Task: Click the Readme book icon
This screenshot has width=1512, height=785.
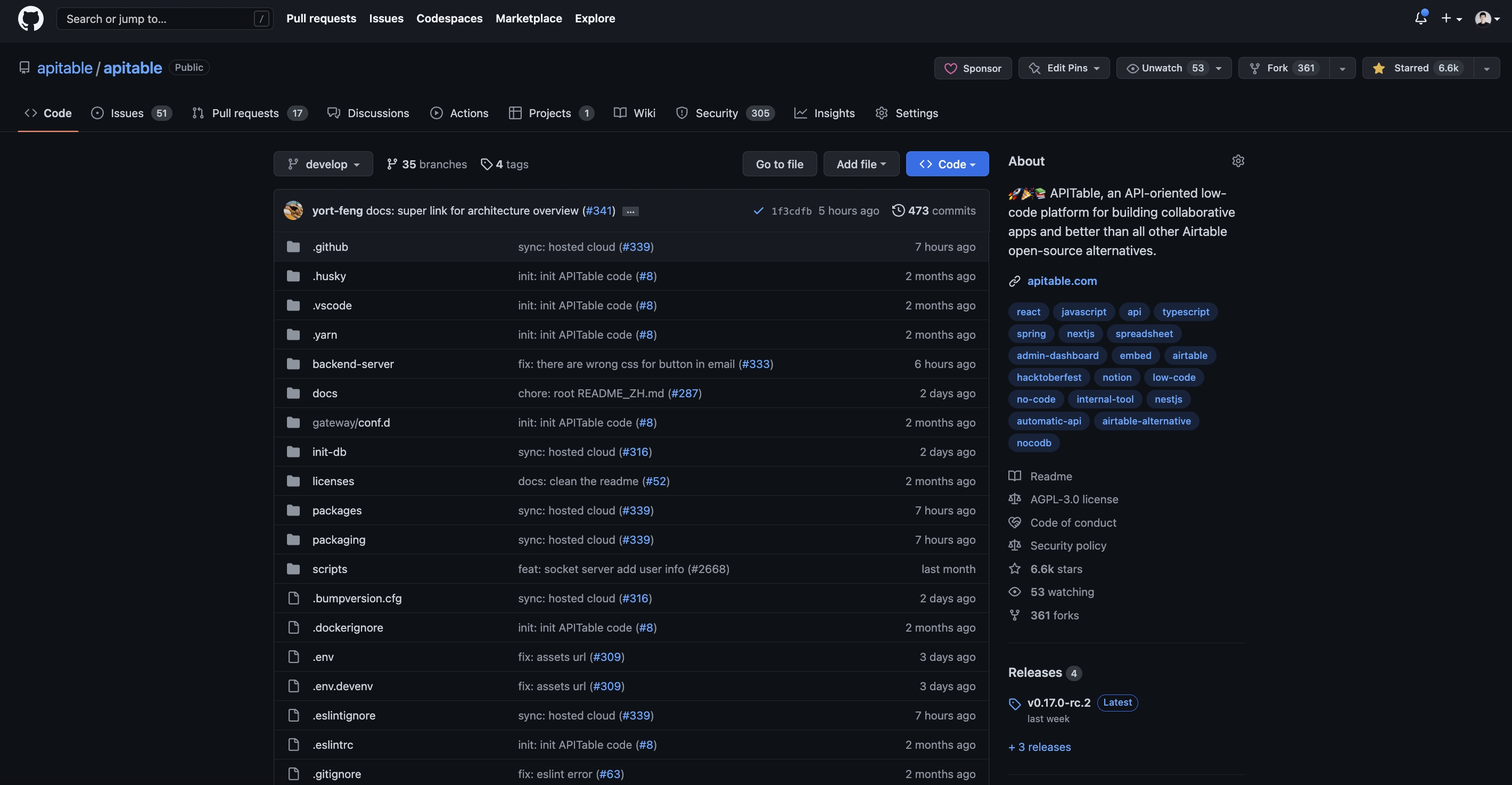Action: [x=1014, y=476]
